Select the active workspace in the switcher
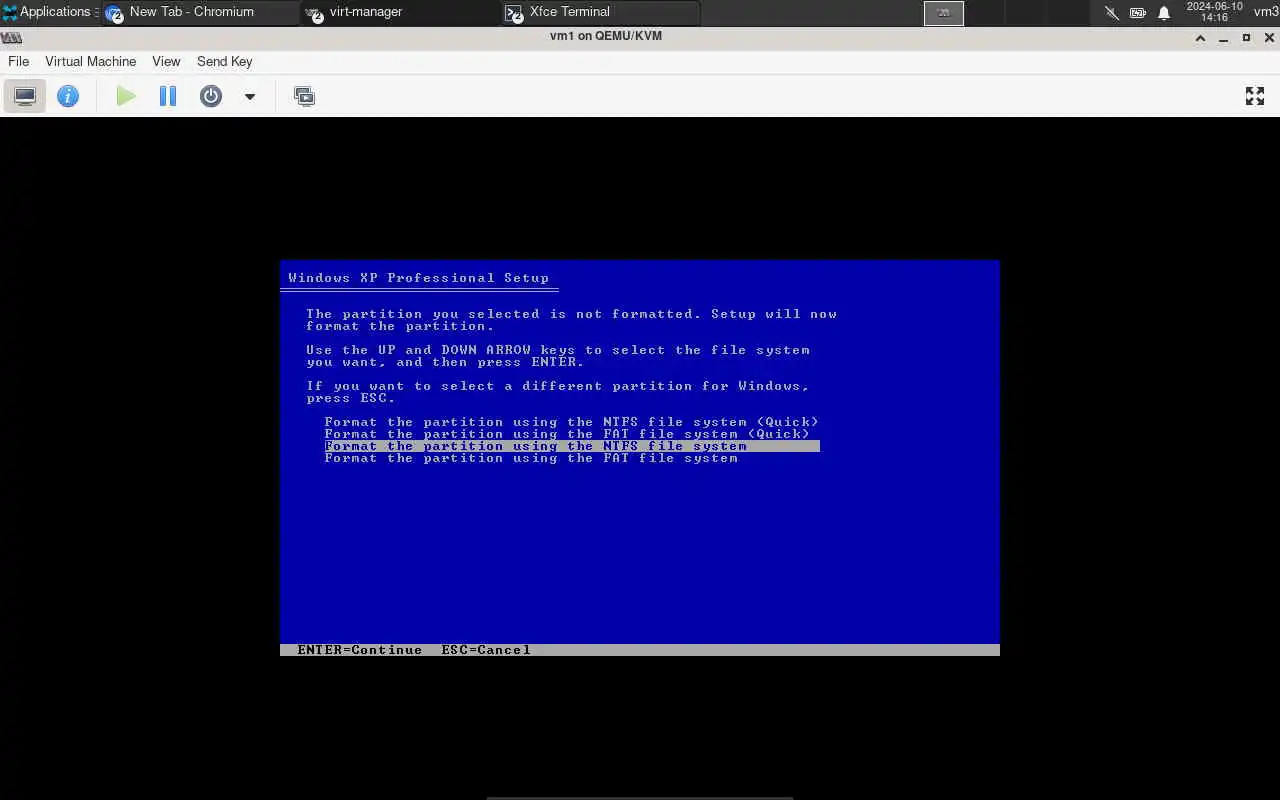 943,13
